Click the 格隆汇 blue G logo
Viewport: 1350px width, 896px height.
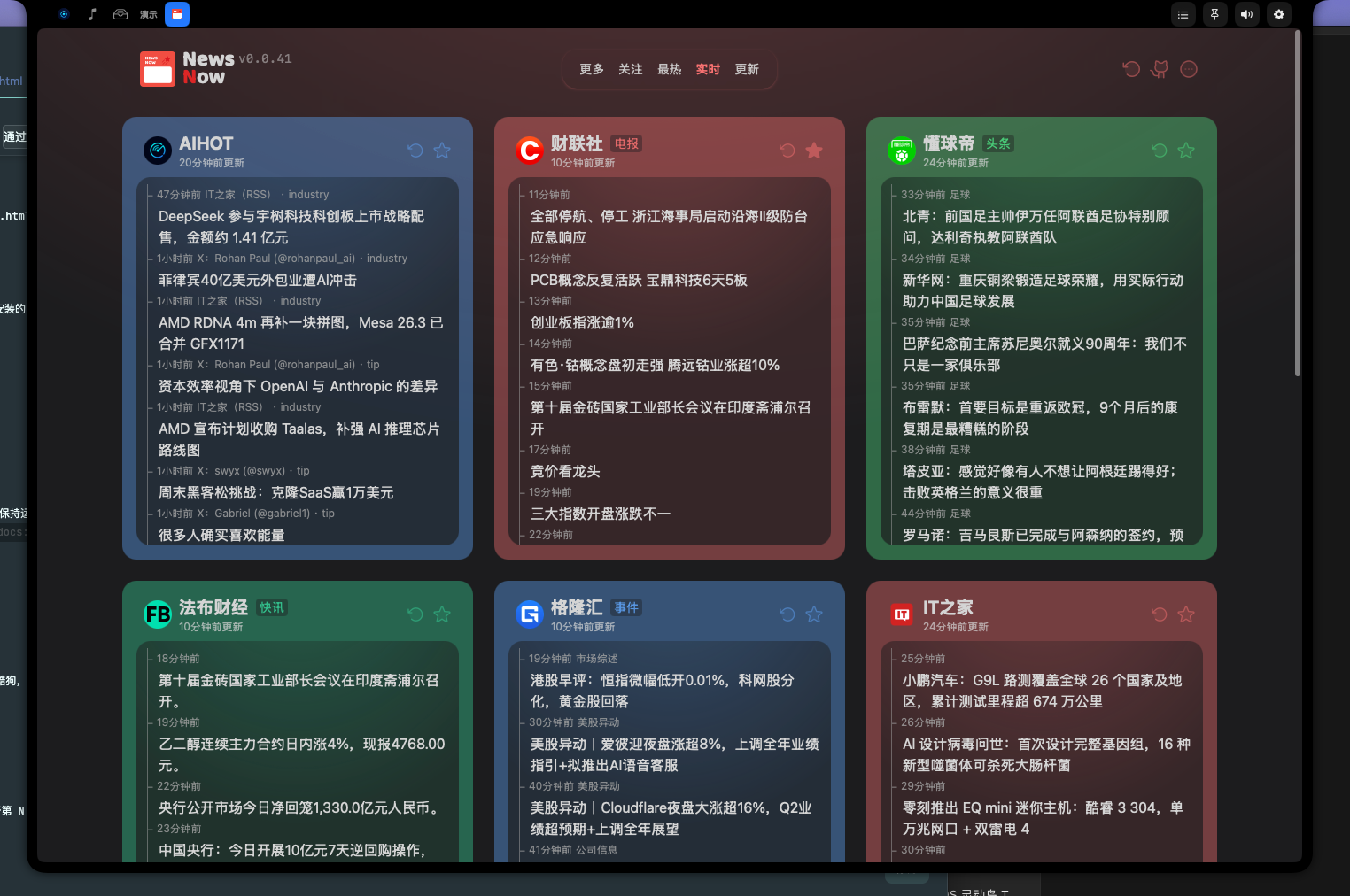[x=530, y=614]
